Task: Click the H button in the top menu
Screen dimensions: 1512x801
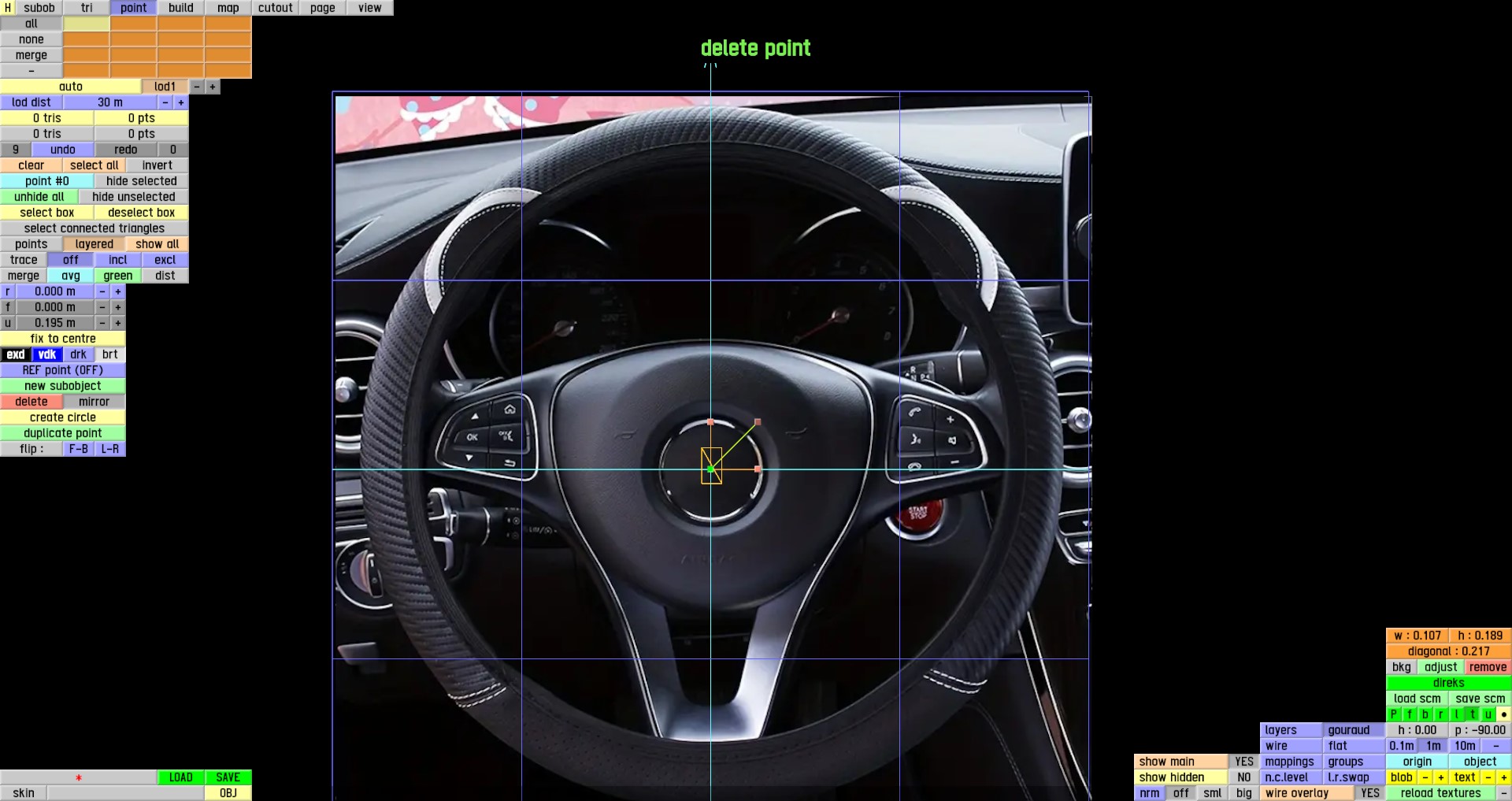Action: click(x=8, y=8)
